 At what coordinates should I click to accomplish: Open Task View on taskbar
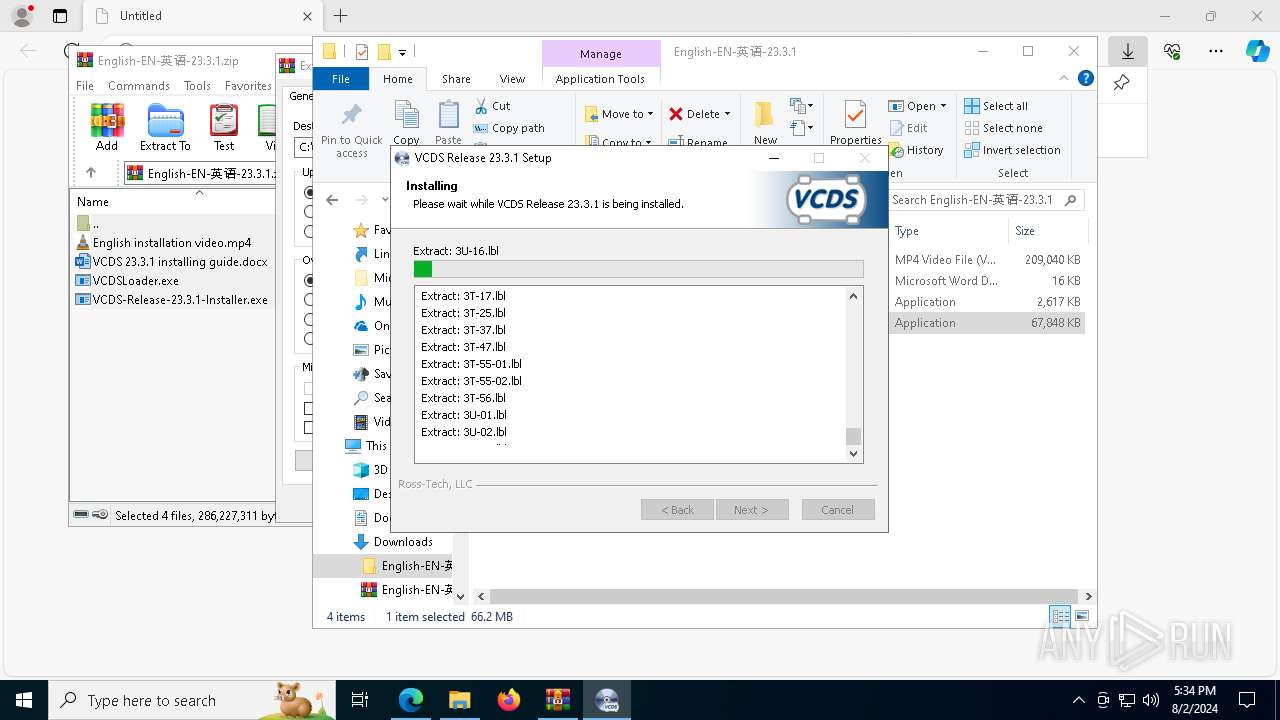pos(361,700)
